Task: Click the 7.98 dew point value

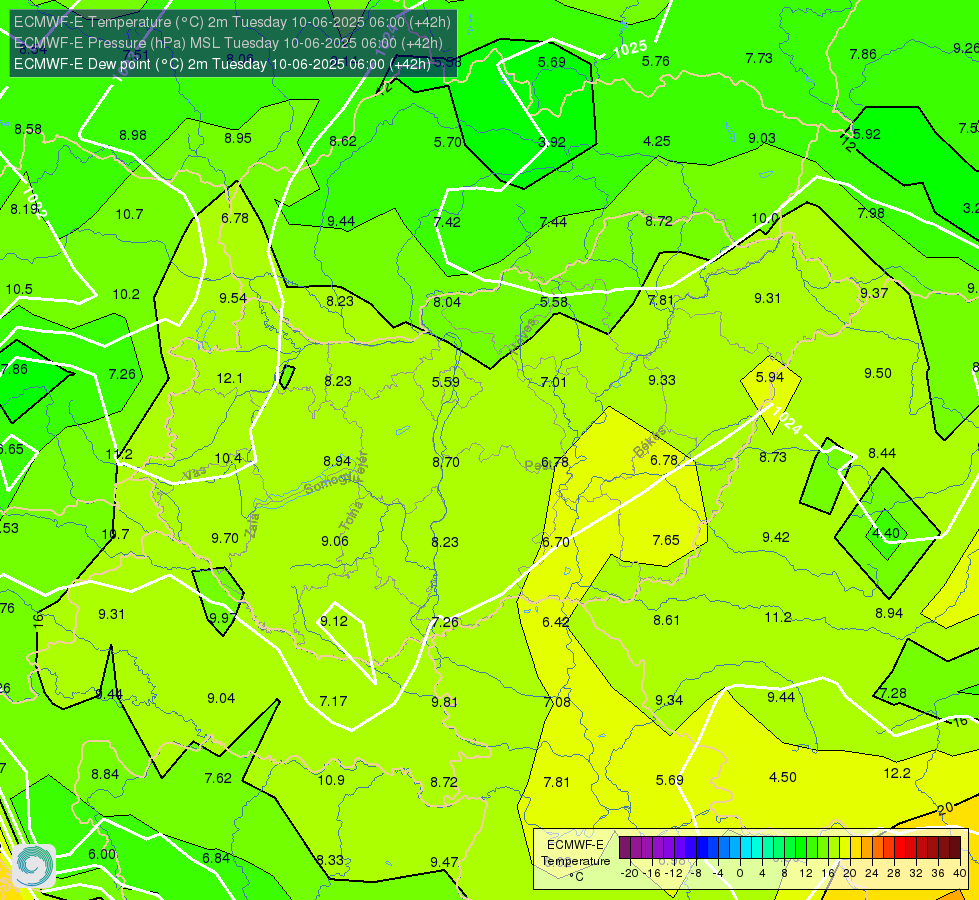Action: click(x=871, y=214)
